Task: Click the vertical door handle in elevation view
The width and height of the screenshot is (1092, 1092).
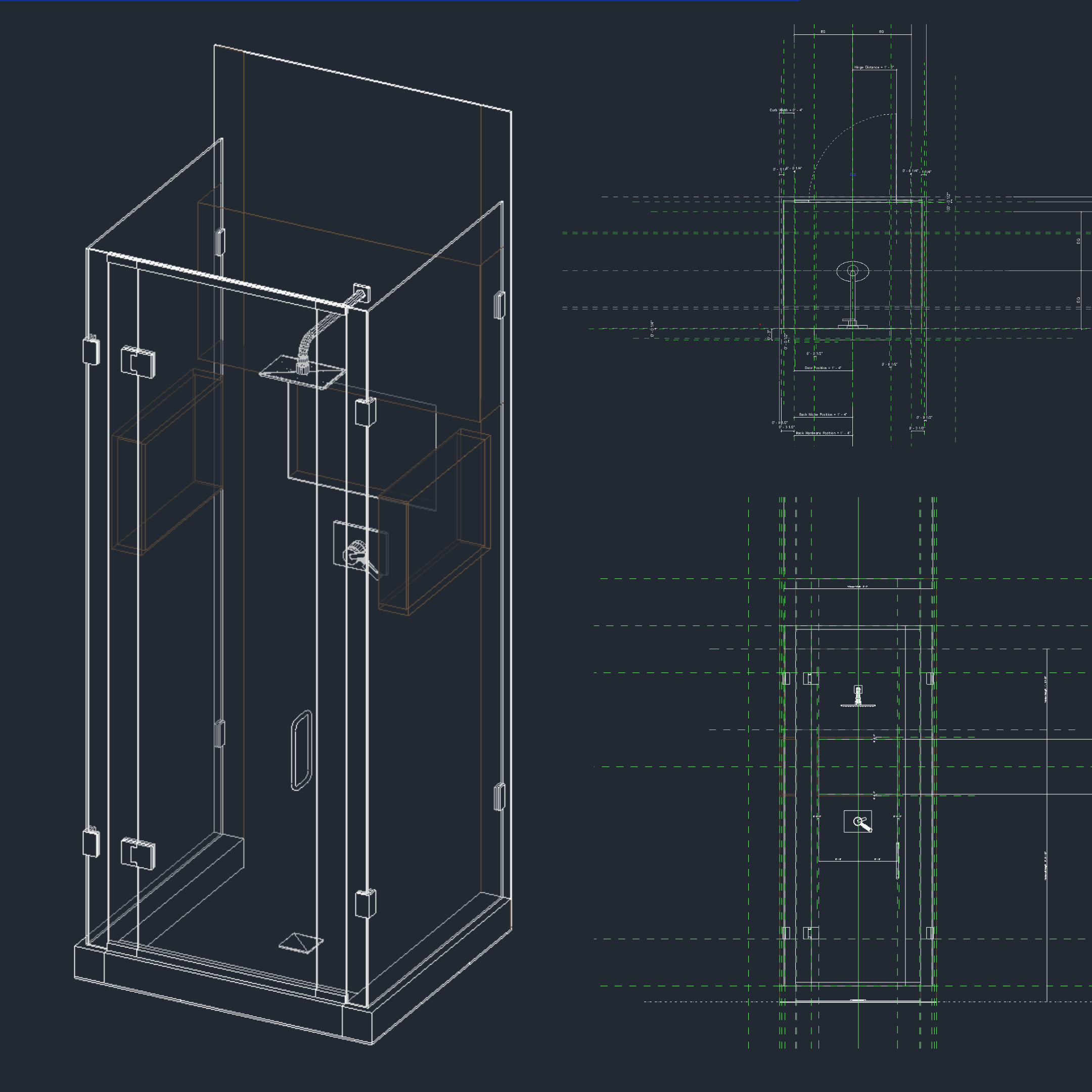Action: click(x=897, y=860)
